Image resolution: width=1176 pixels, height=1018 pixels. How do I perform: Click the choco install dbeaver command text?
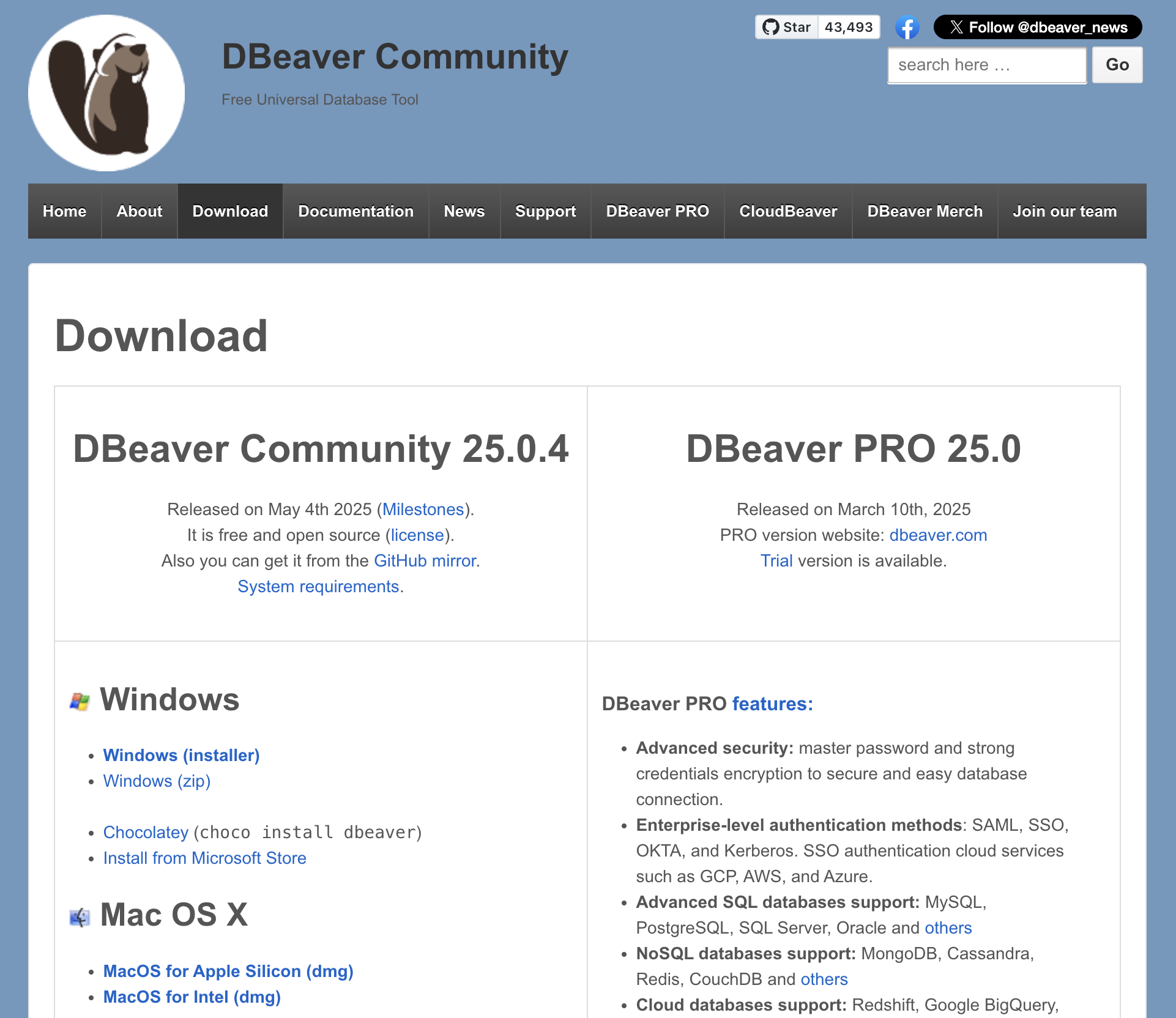(x=308, y=833)
